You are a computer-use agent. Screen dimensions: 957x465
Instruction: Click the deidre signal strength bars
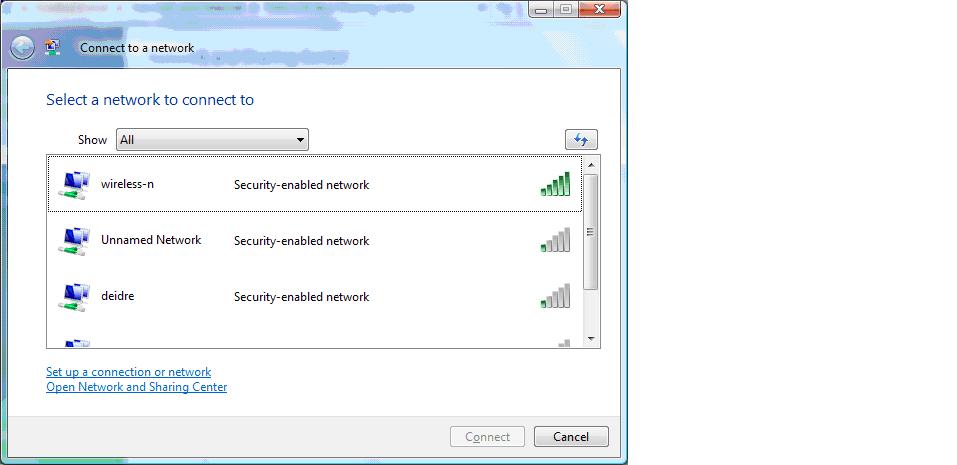(555, 296)
